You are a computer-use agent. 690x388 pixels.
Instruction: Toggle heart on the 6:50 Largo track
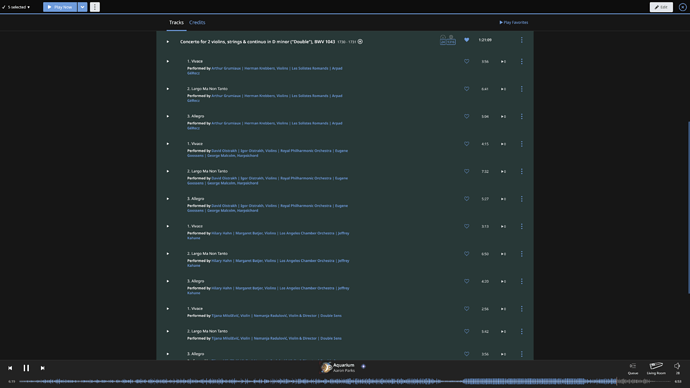pyautogui.click(x=466, y=254)
